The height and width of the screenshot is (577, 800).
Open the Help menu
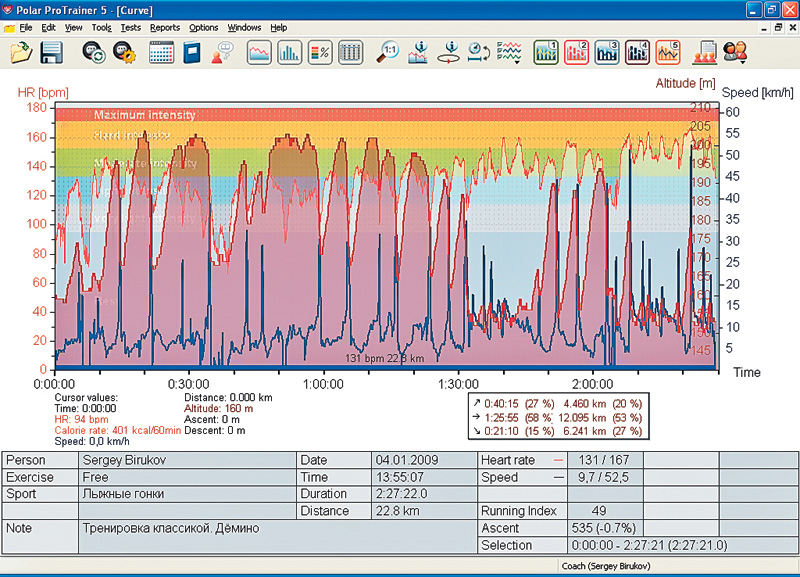coord(279,28)
